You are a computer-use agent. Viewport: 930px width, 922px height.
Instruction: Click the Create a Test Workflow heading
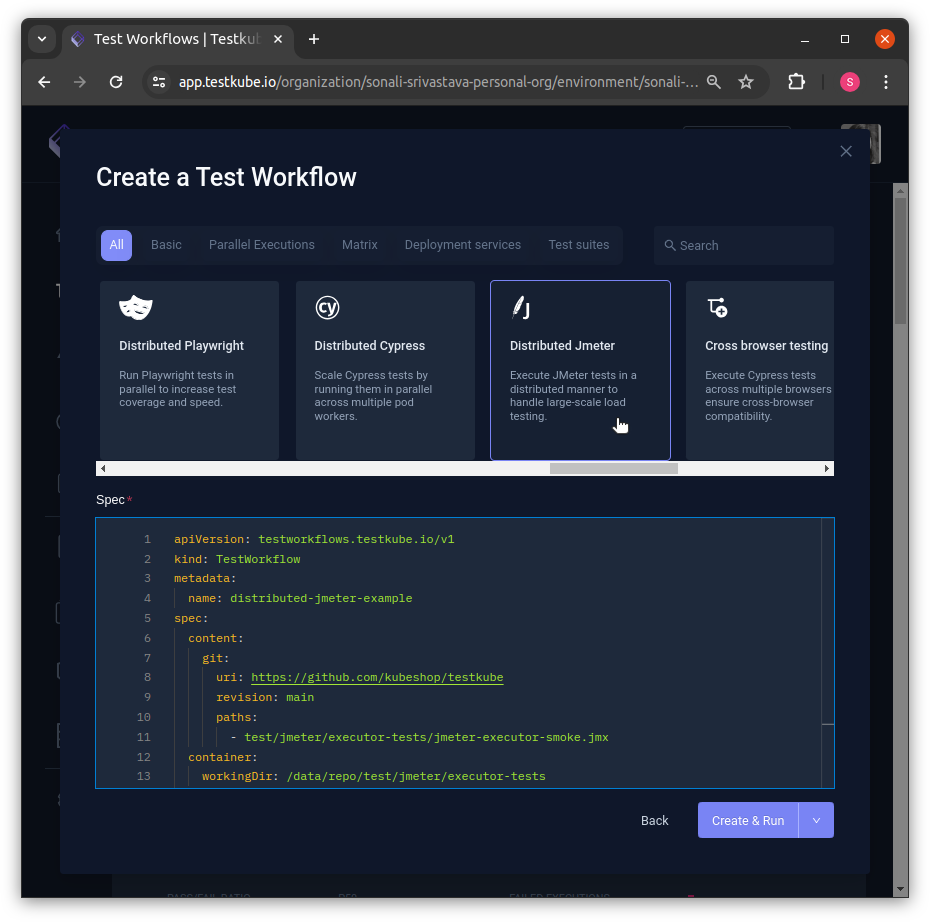[x=226, y=177]
